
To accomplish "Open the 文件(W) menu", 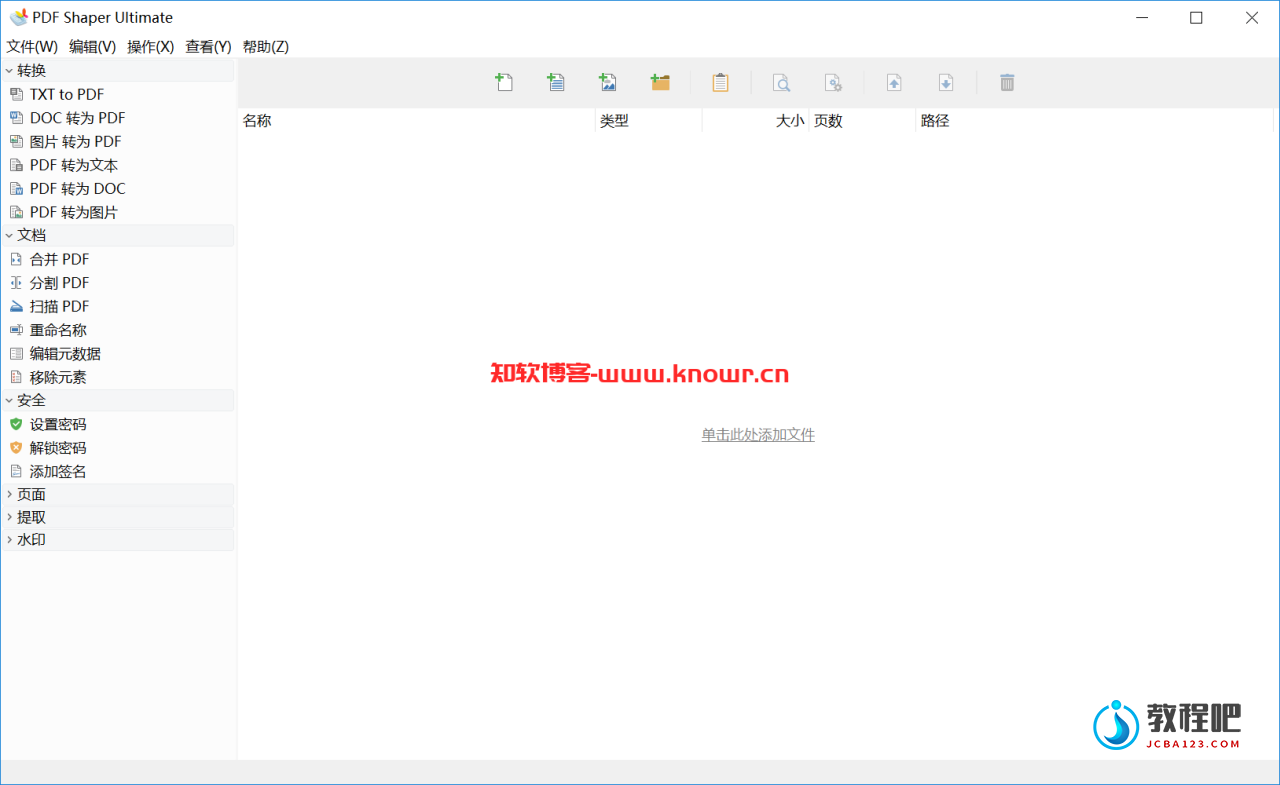I will tap(32, 47).
